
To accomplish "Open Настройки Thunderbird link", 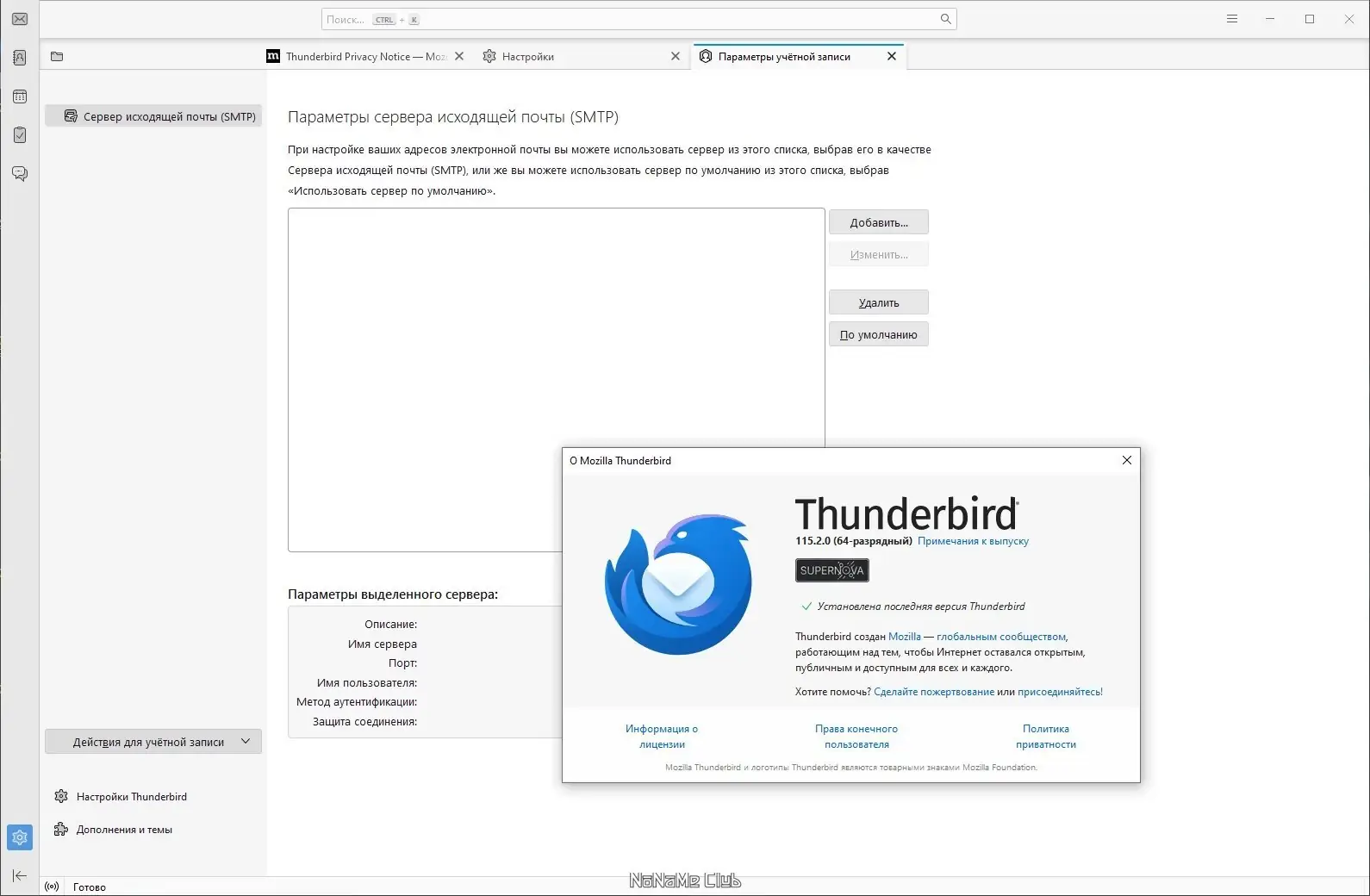I will [121, 797].
